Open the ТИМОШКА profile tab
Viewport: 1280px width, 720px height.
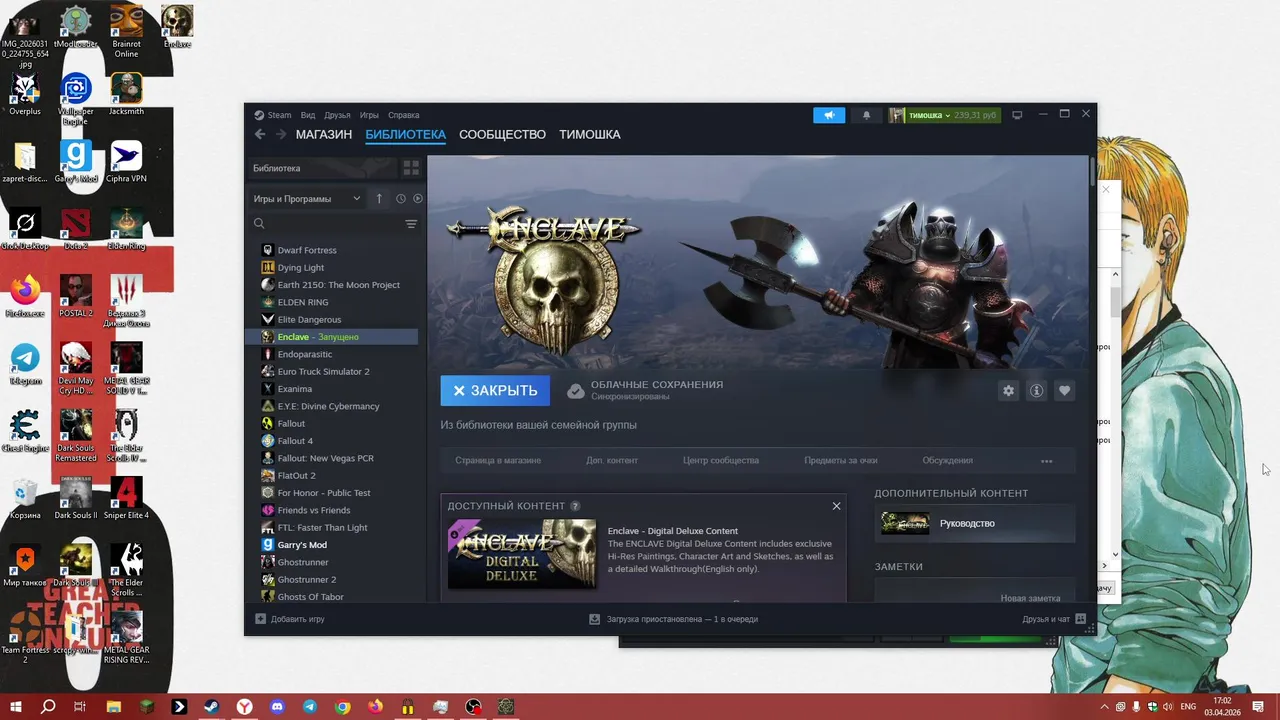(589, 134)
